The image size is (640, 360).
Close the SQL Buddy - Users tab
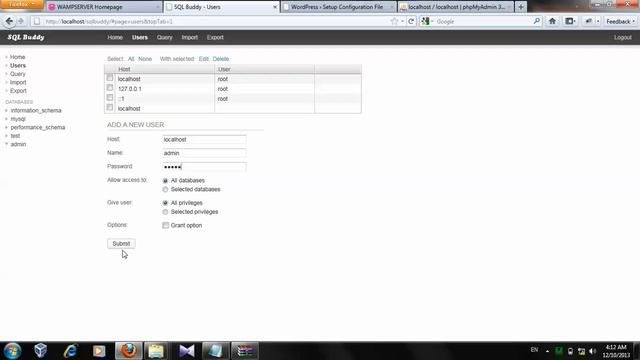click(275, 7)
